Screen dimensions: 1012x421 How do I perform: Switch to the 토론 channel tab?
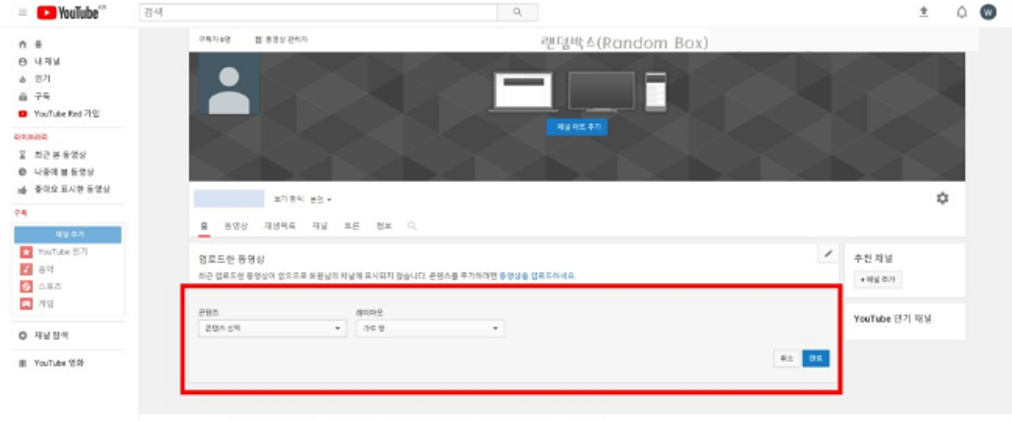[x=352, y=226]
